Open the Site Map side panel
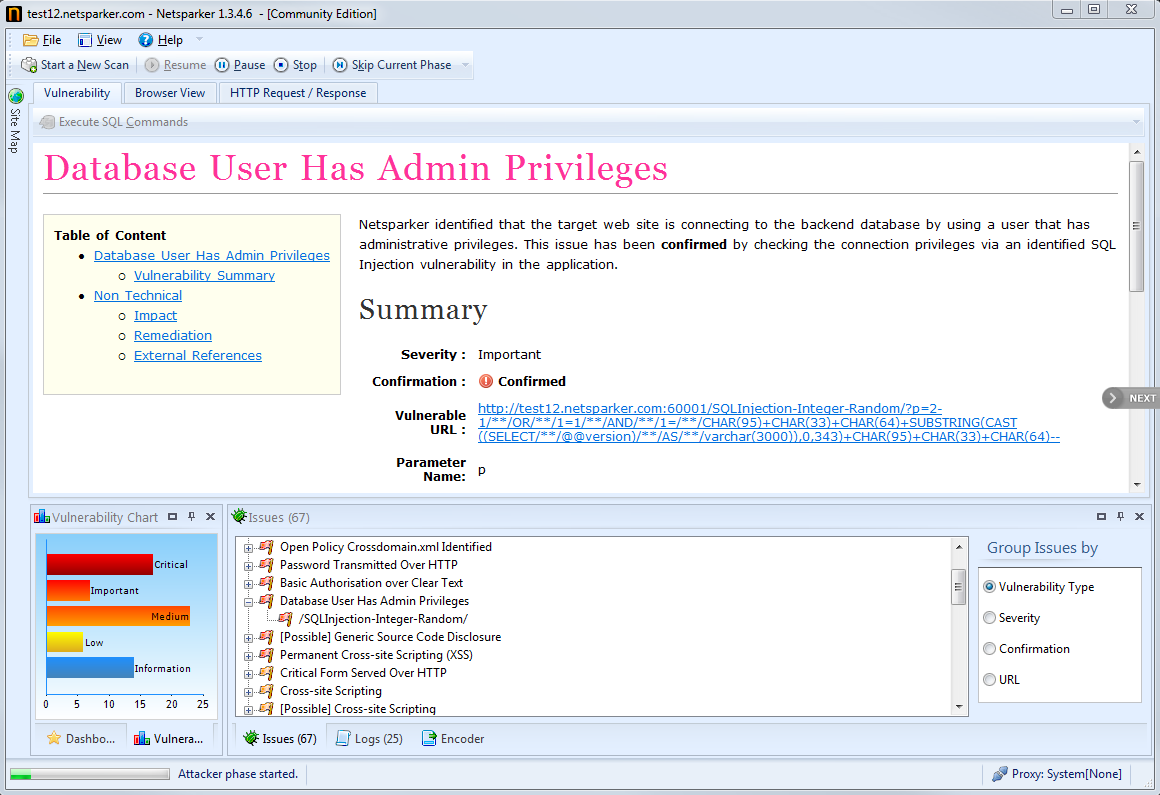Image resolution: width=1160 pixels, height=795 pixels. (x=15, y=121)
